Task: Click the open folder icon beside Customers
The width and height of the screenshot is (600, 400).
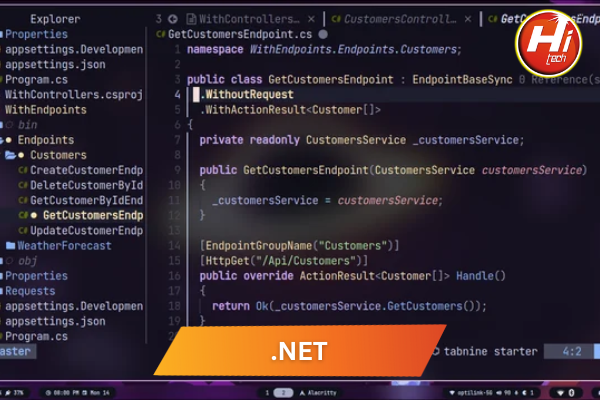Action: click(x=9, y=156)
